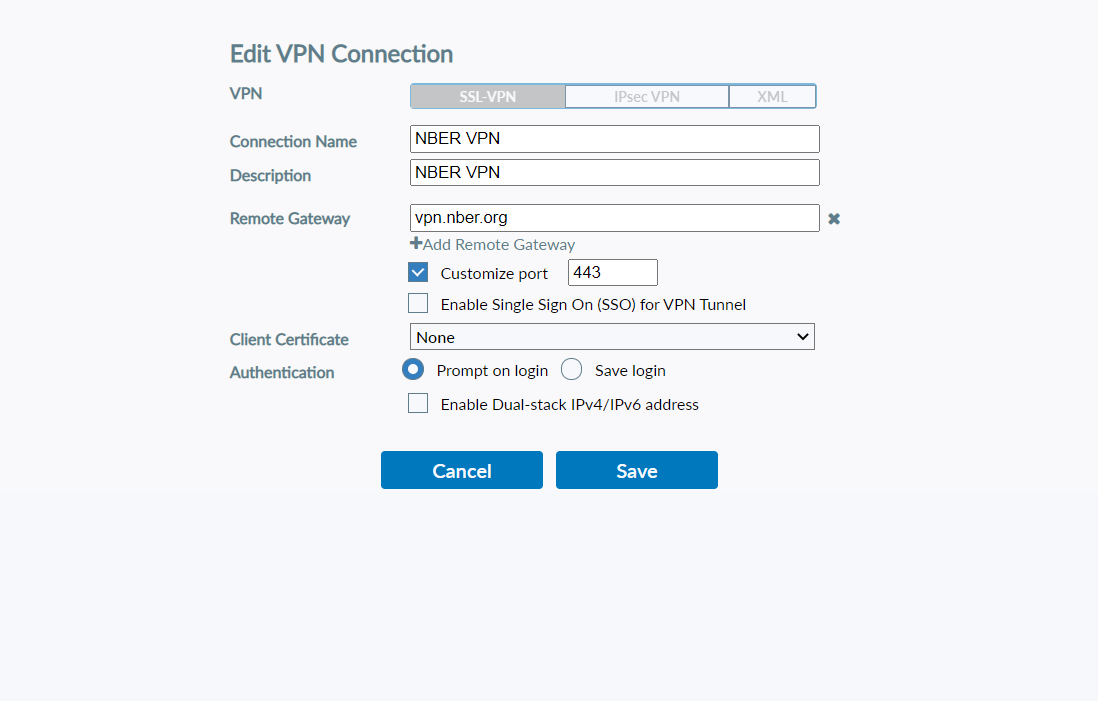Click the Remote Gateway field
Image resolution: width=1098 pixels, height=701 pixels.
(615, 218)
